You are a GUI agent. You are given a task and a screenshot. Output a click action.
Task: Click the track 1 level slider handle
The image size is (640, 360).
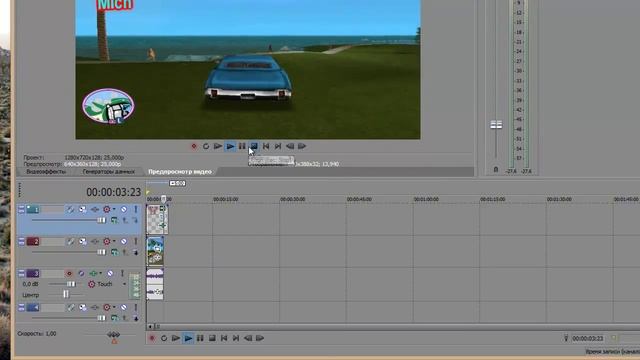point(101,220)
